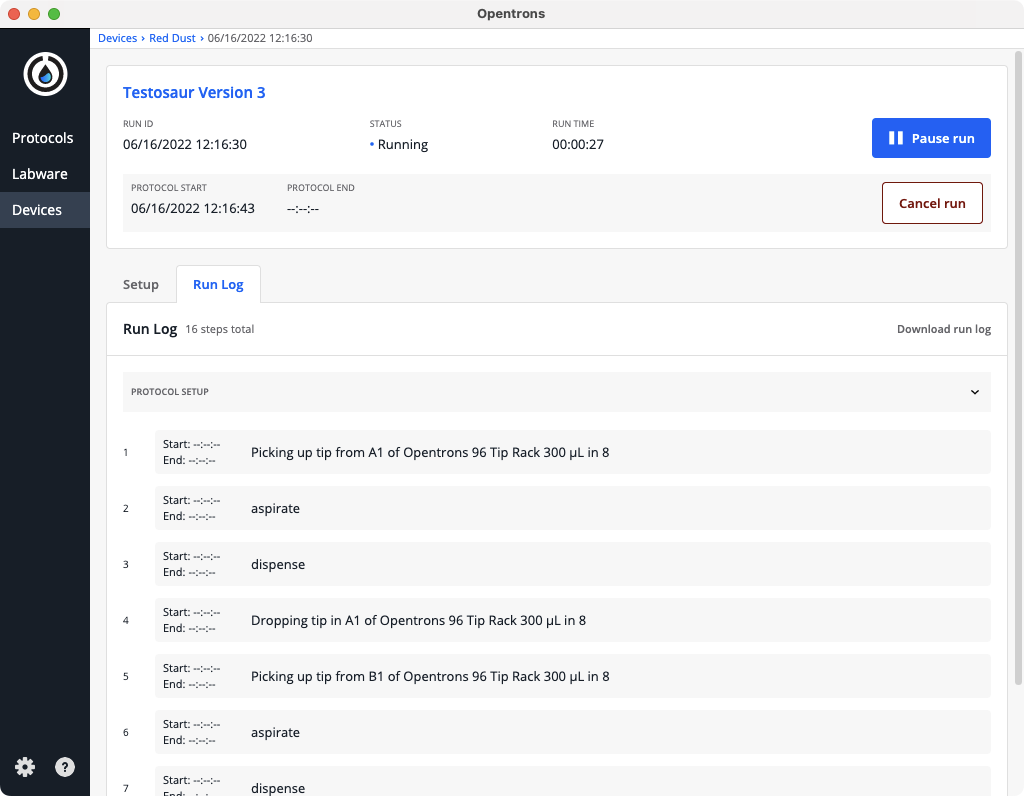
Task: Select step 5 Picking up tip from B1
Action: pos(573,676)
